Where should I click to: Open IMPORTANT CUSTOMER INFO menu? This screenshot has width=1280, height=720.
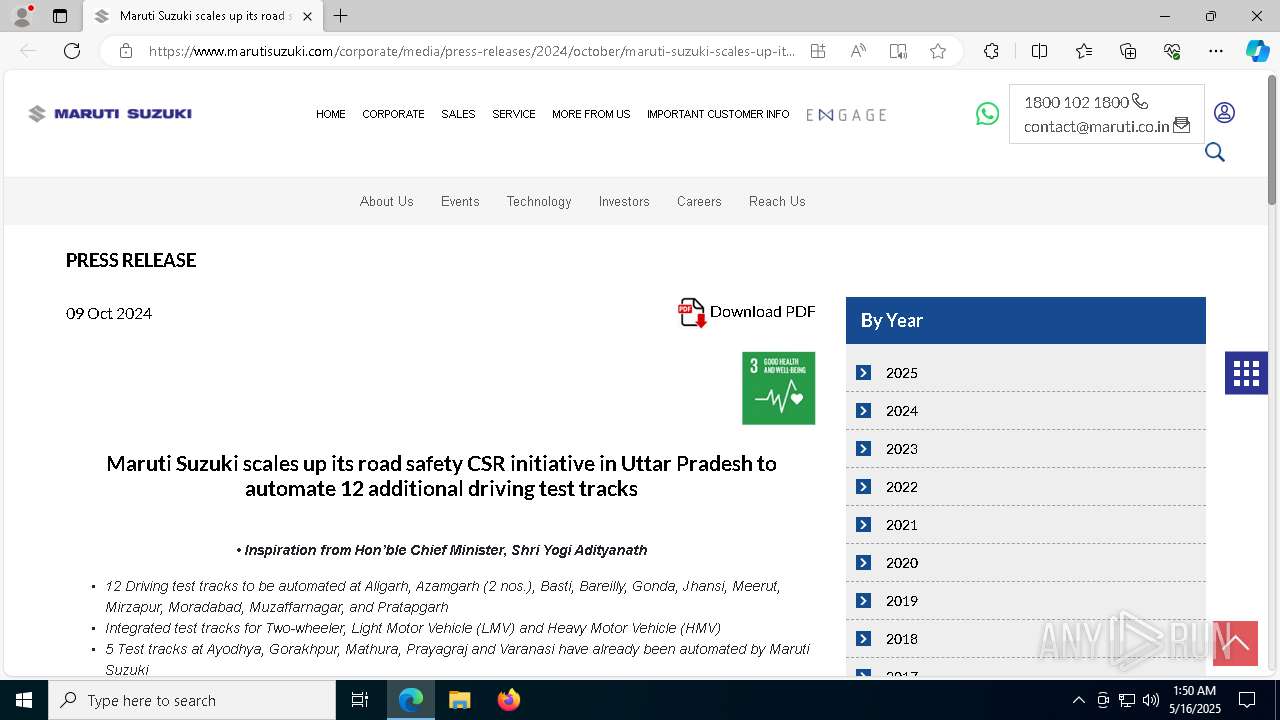point(718,114)
